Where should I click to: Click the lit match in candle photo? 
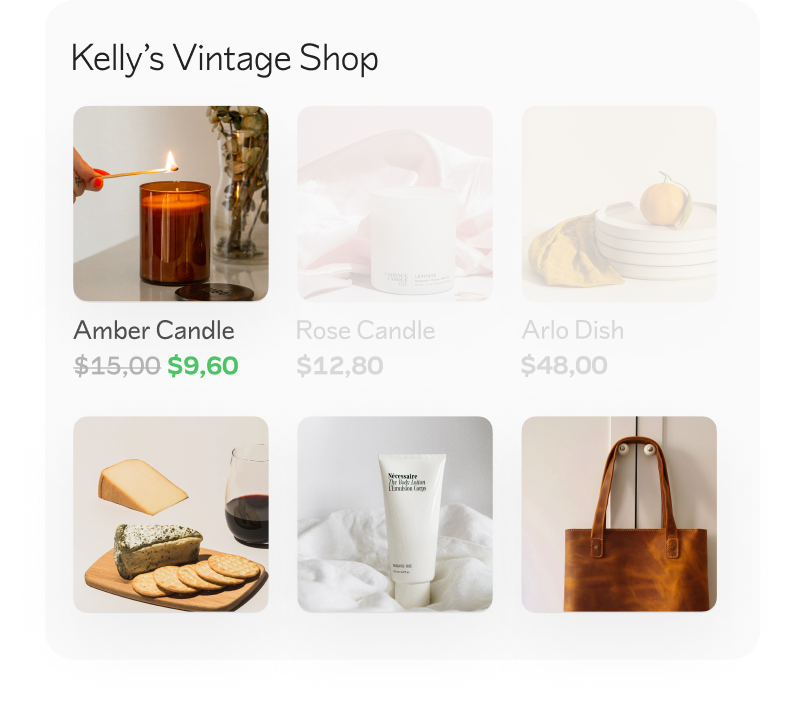[141, 171]
